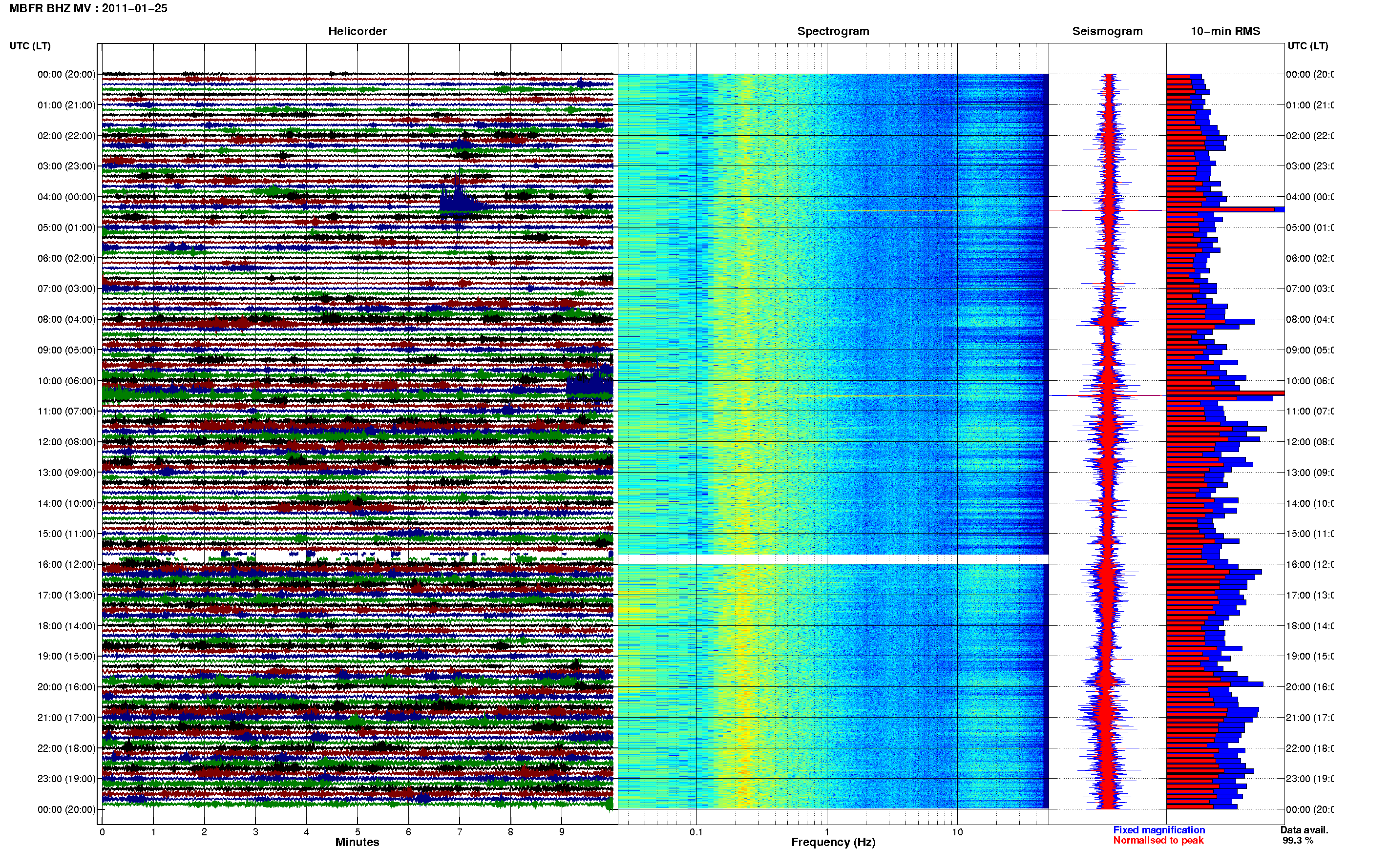The image size is (1389, 868).
Task: Click the left 12:00 (08:00) time label
Action: click(66, 442)
